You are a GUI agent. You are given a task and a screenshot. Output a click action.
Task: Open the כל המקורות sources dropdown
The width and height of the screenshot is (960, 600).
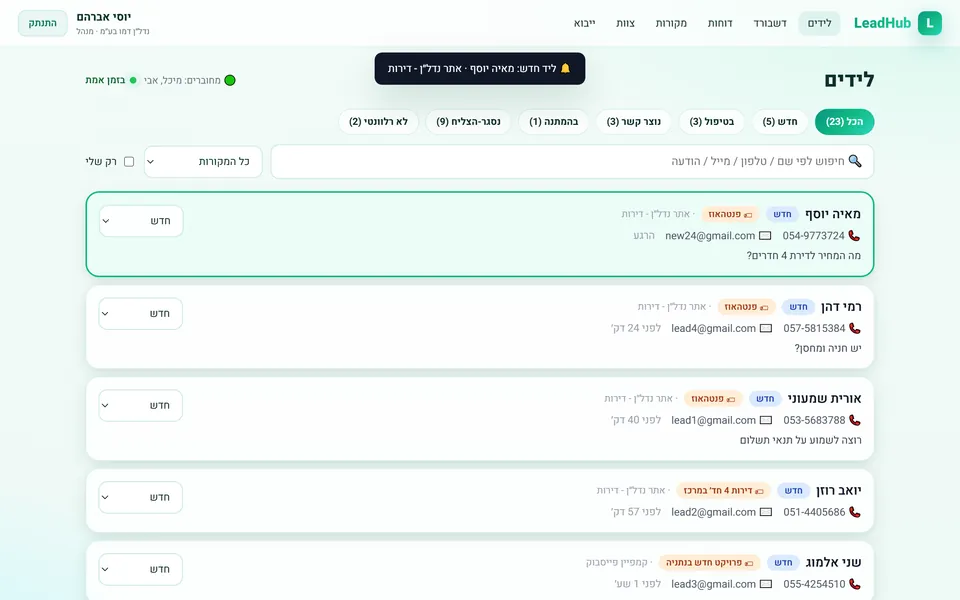pos(203,162)
